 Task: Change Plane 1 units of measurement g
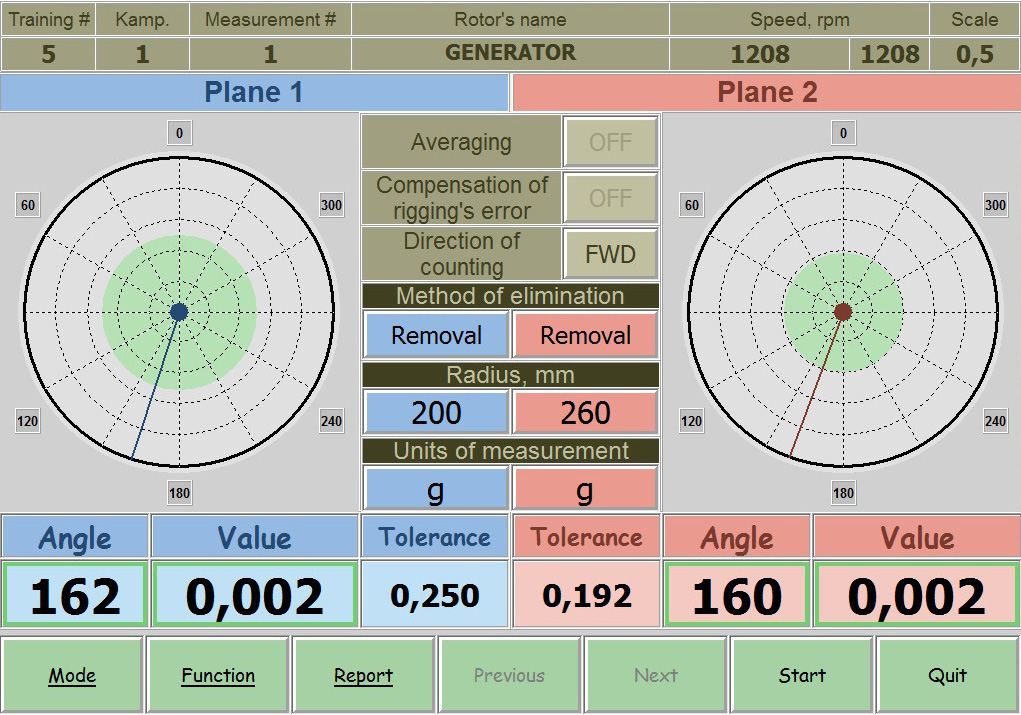tap(436, 489)
